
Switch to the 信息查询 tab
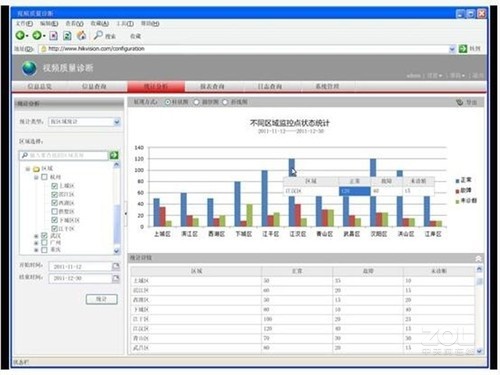click(94, 86)
